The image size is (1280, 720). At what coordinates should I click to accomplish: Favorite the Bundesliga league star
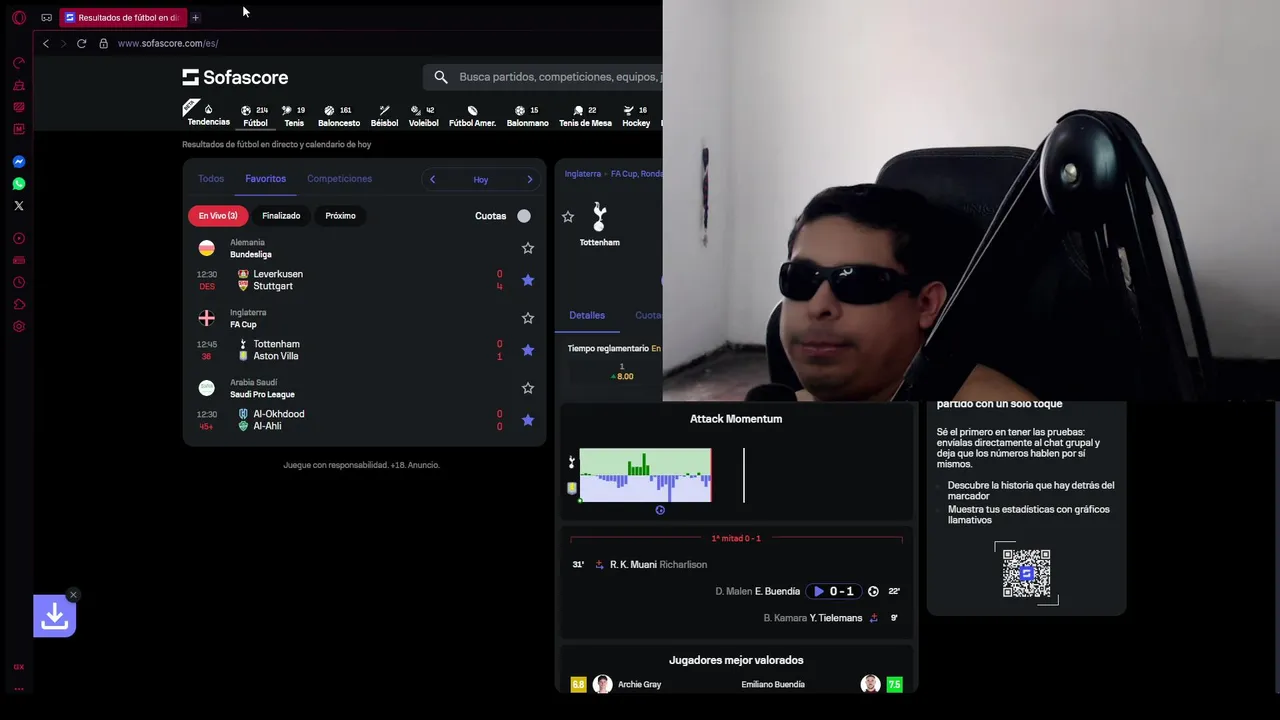(528, 248)
